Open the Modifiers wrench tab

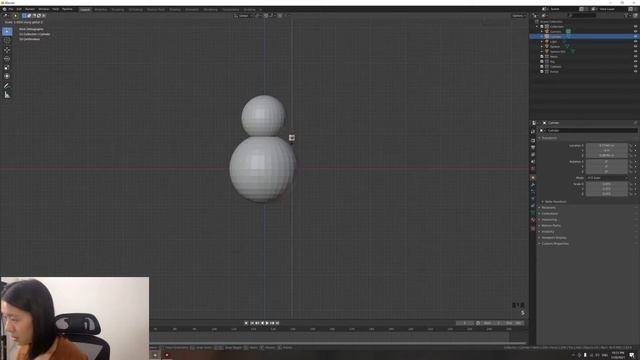coord(533,184)
